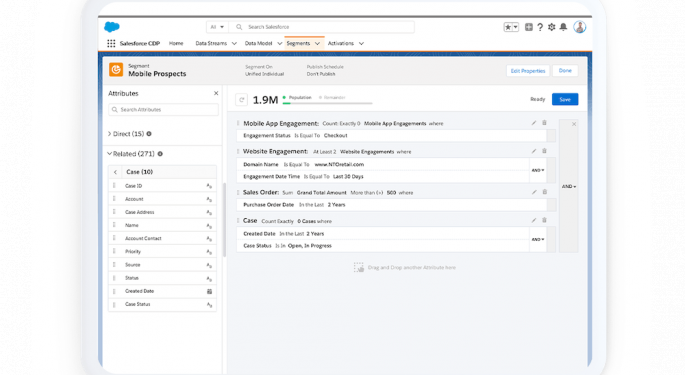Select the Case Address attribute

coord(163,212)
